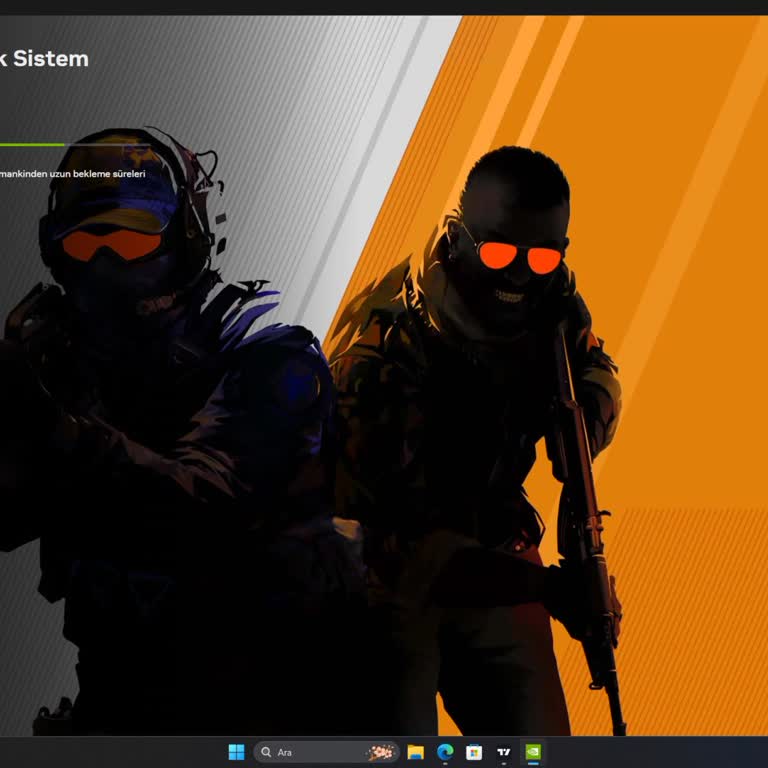
Task: Click the 'uzun bekleme süreleri' message text
Action: tap(97, 173)
